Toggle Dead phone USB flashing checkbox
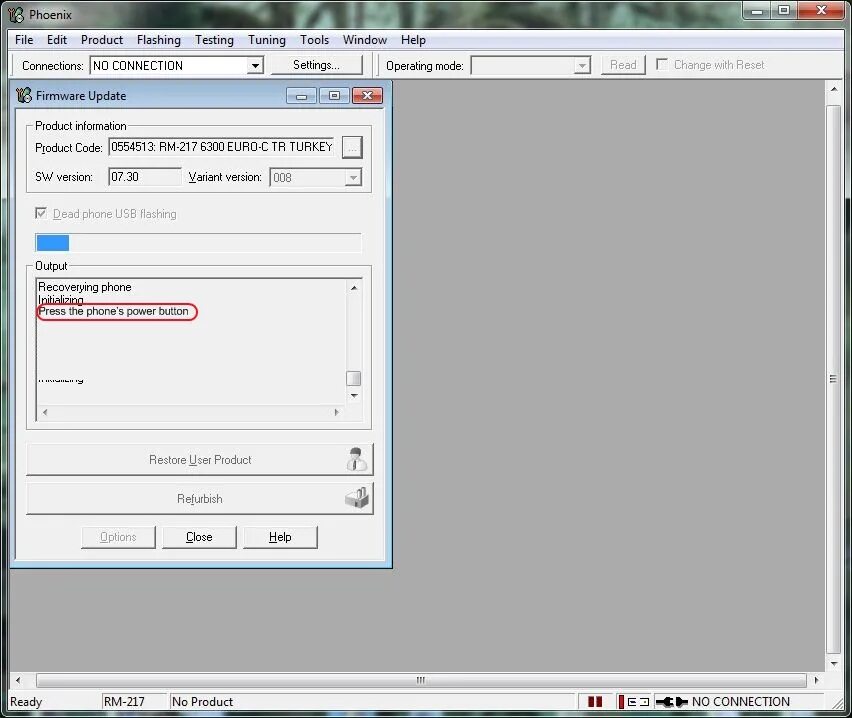Viewport: 852px width, 718px height. coord(41,213)
